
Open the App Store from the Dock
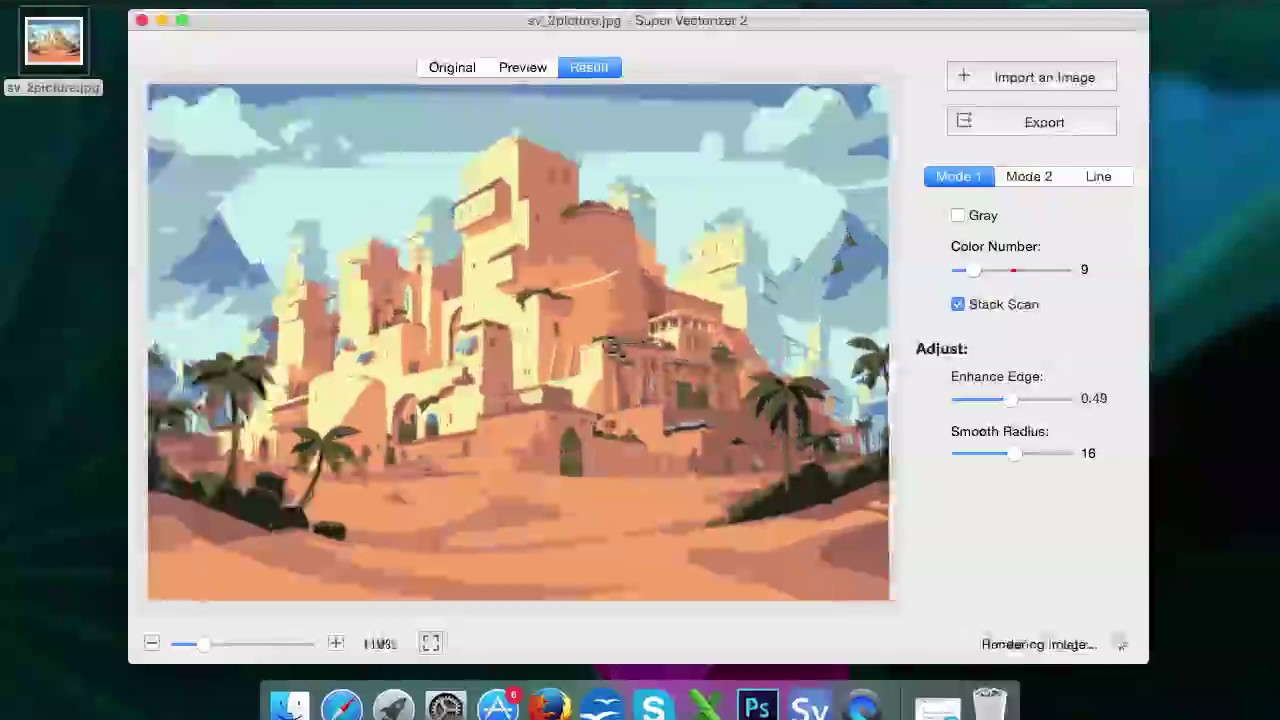497,705
